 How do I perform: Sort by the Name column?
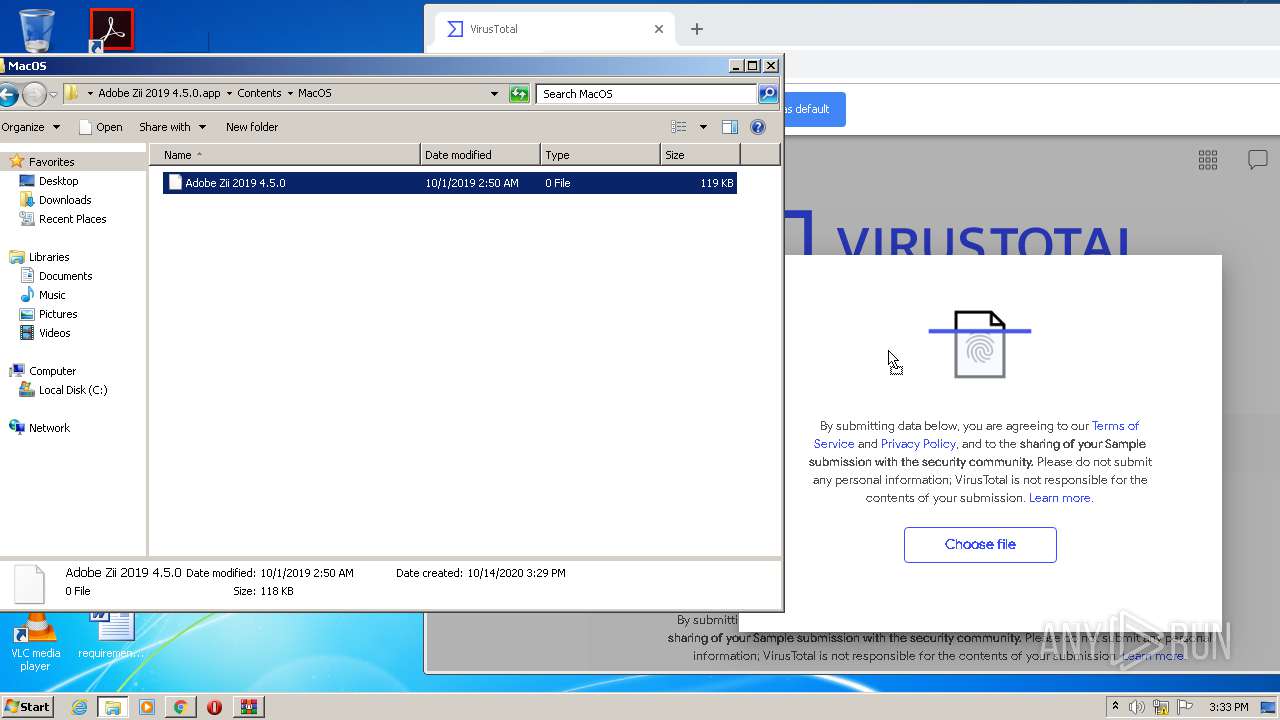[285, 155]
